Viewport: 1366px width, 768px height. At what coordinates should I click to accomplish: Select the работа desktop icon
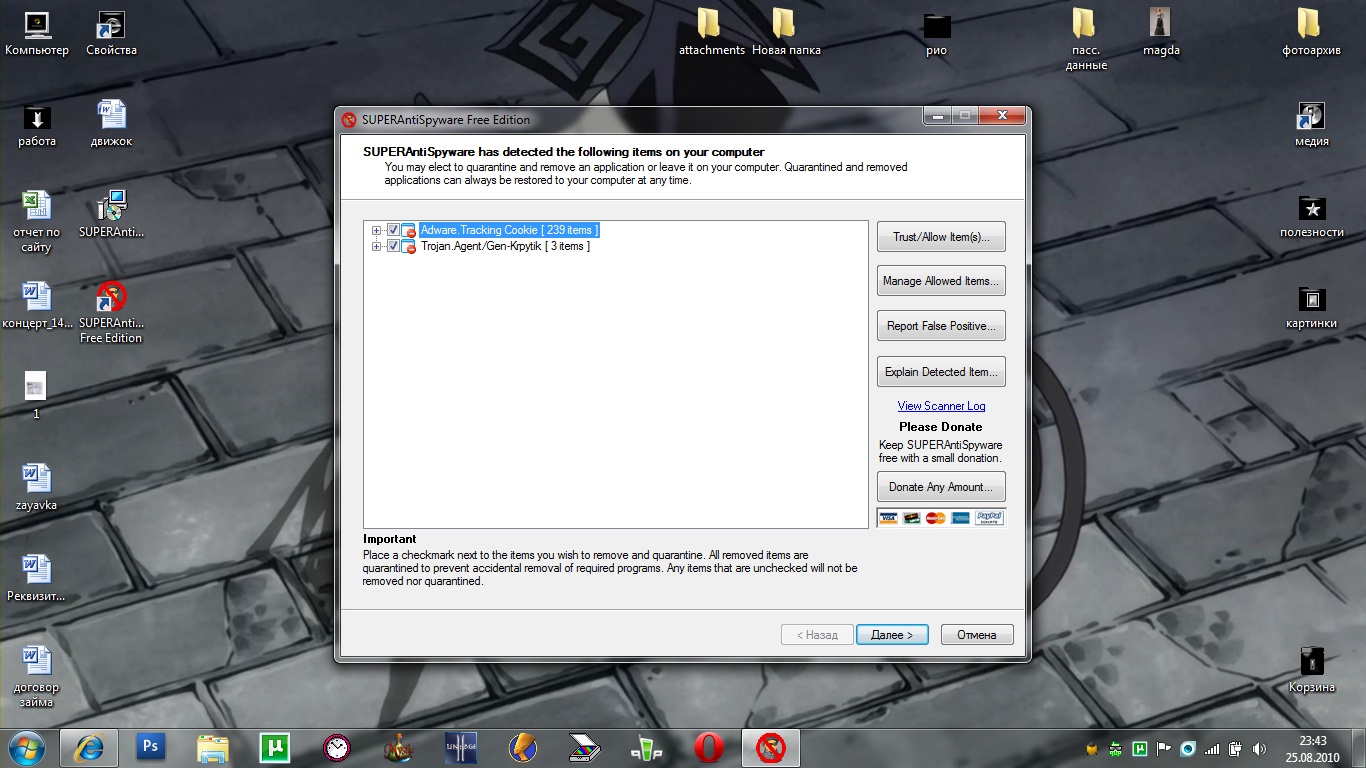click(37, 125)
